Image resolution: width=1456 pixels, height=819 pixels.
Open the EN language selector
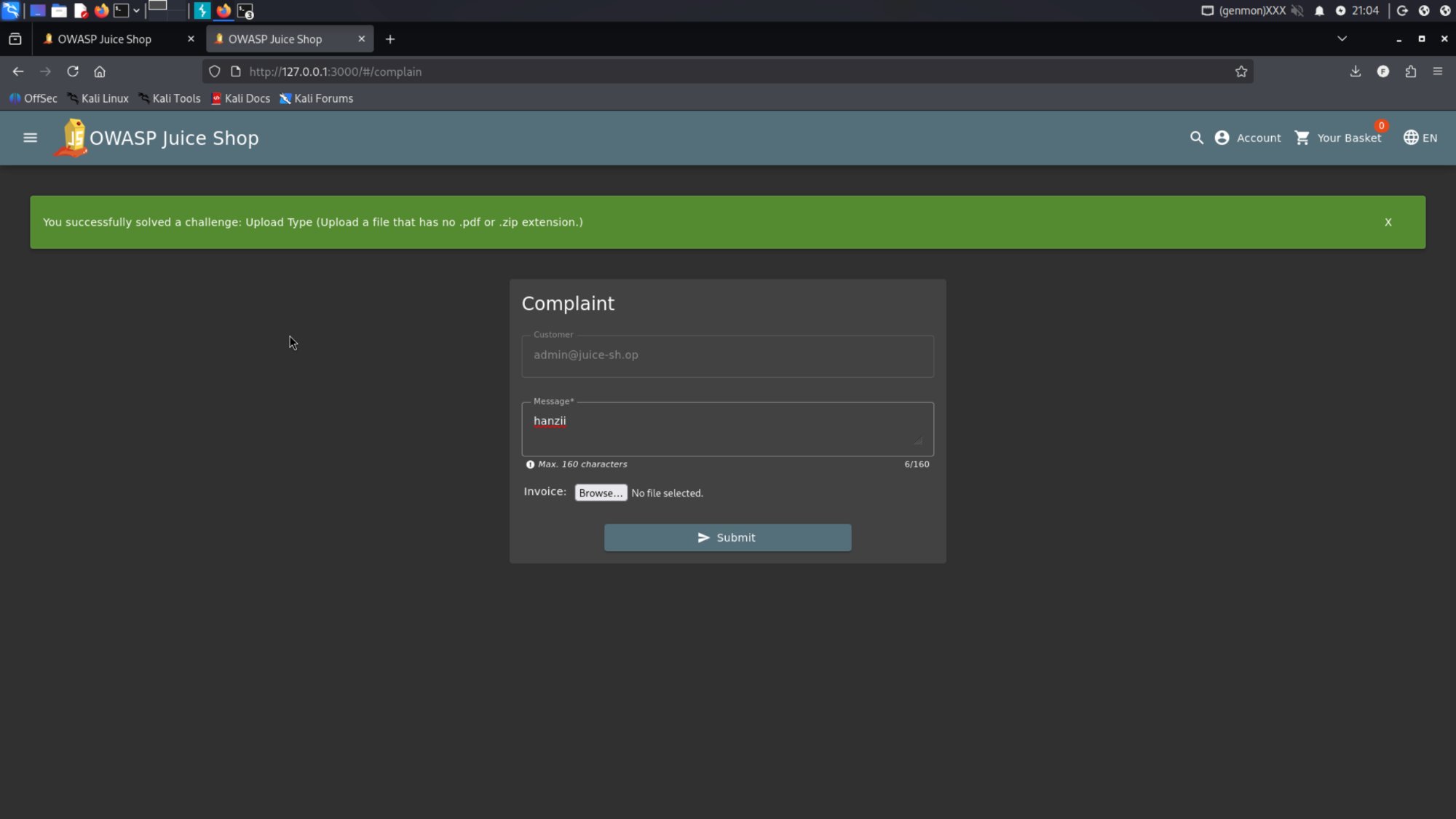1420,138
